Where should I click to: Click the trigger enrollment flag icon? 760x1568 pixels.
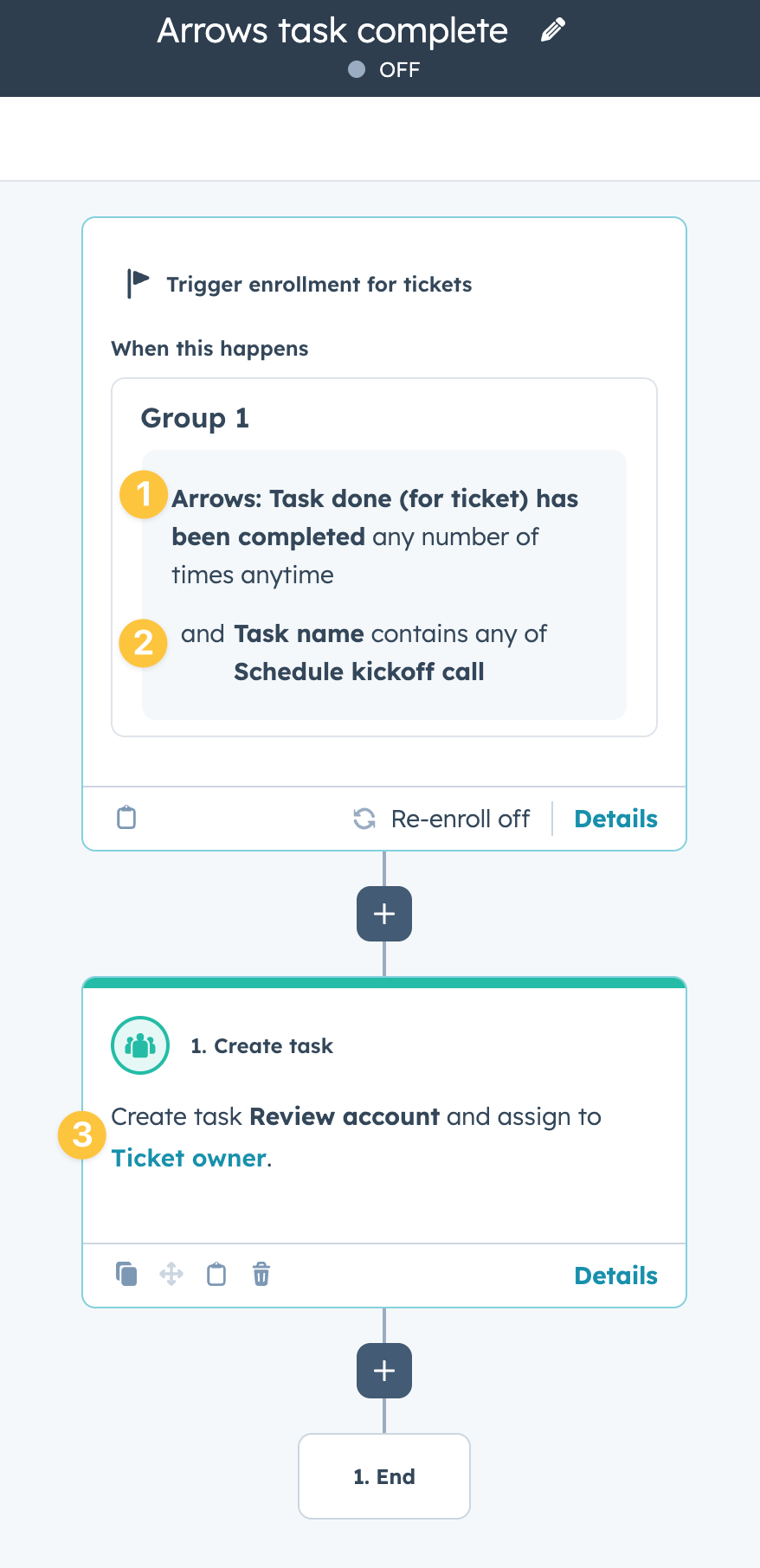click(138, 283)
